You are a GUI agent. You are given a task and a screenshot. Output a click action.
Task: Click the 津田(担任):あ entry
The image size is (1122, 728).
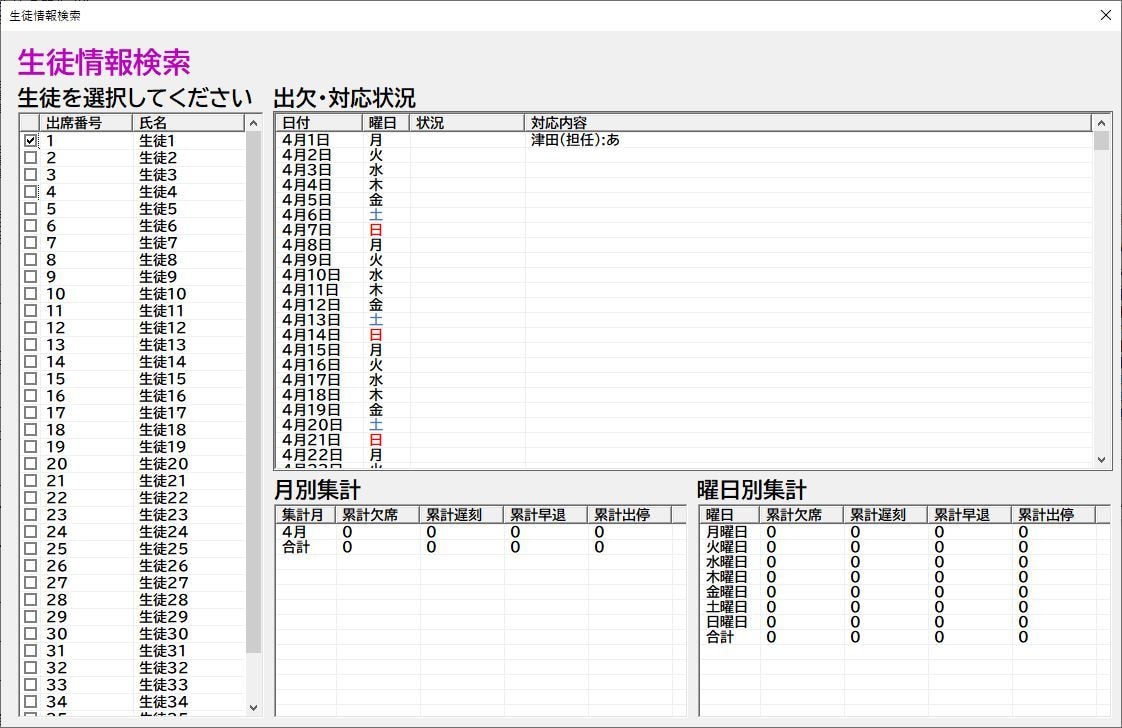tap(575, 140)
